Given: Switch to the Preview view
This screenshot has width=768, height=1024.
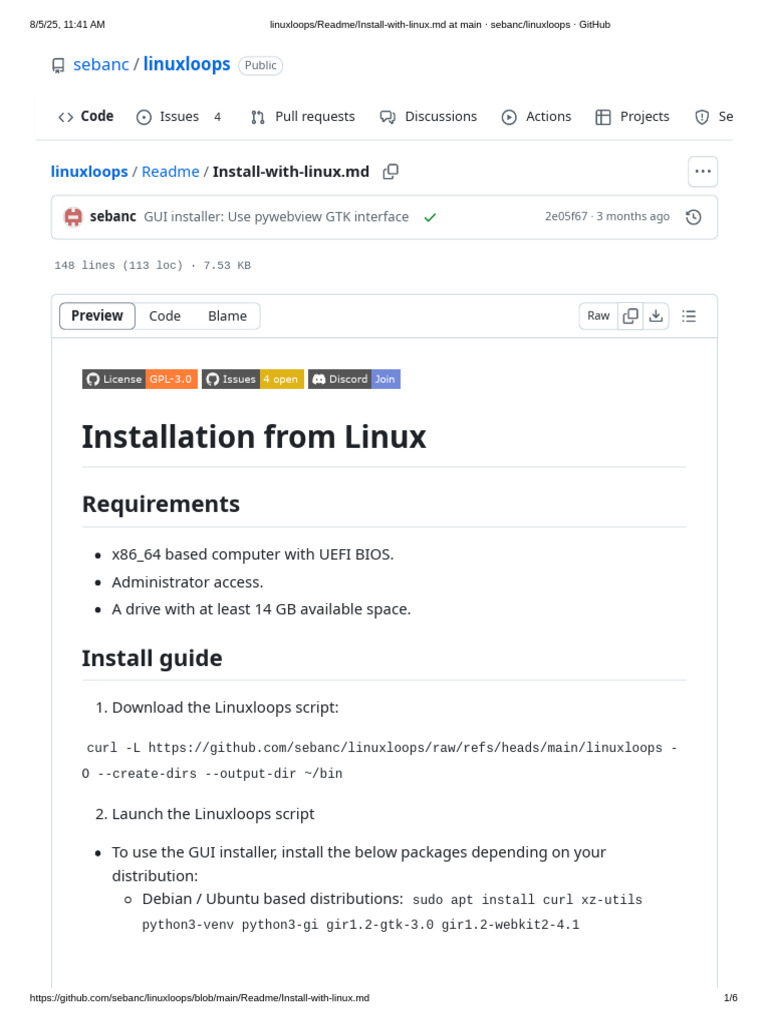Looking at the screenshot, I should (97, 316).
